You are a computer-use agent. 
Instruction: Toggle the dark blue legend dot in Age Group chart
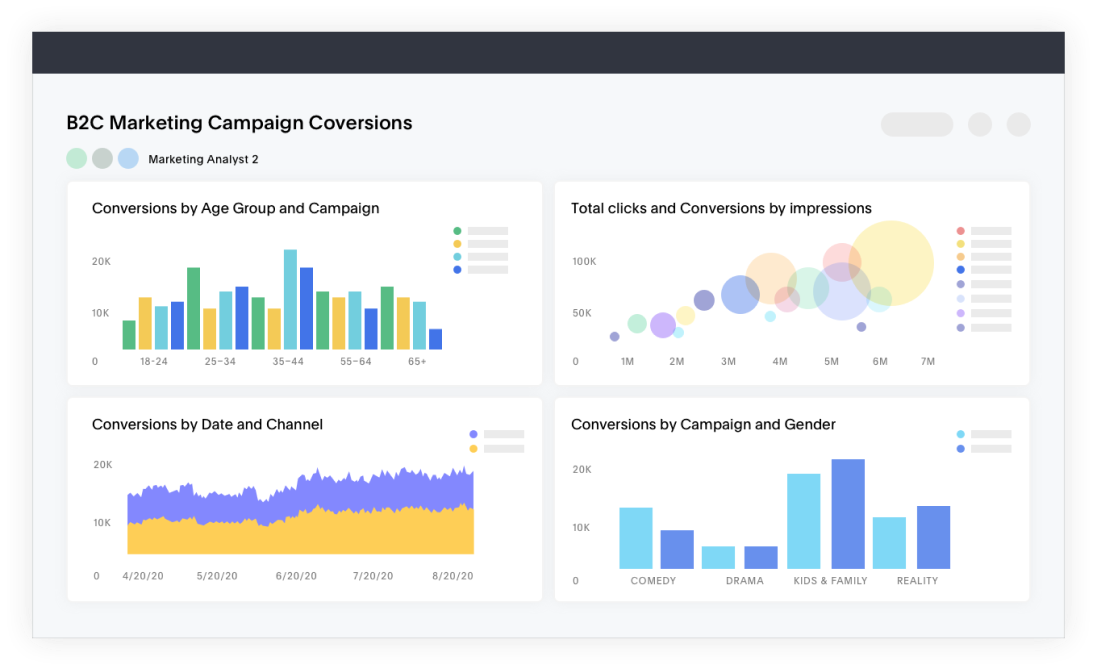pos(457,270)
